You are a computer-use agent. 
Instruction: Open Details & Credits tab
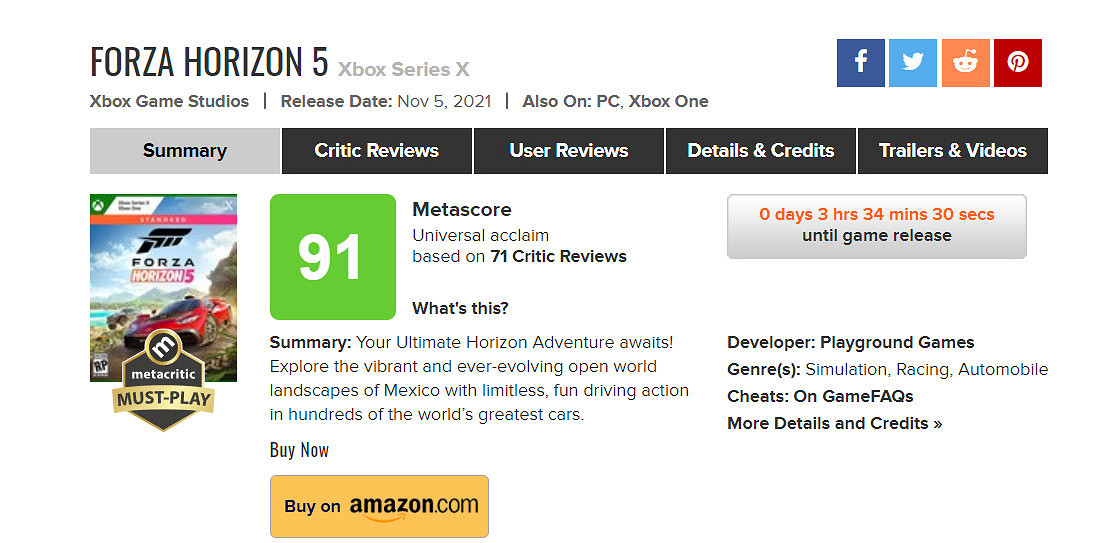[760, 151]
